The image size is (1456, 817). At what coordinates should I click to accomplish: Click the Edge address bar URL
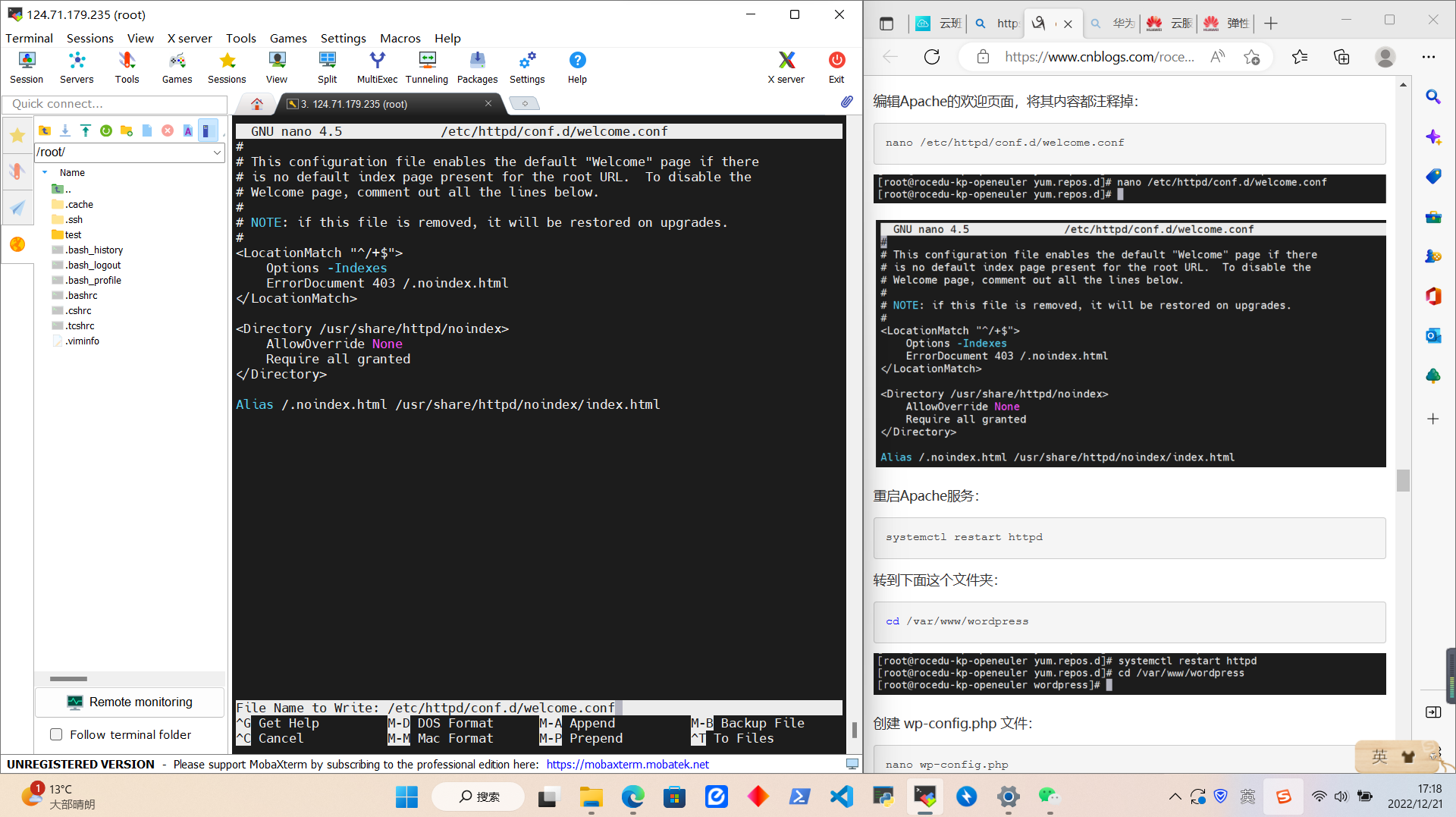(1100, 57)
